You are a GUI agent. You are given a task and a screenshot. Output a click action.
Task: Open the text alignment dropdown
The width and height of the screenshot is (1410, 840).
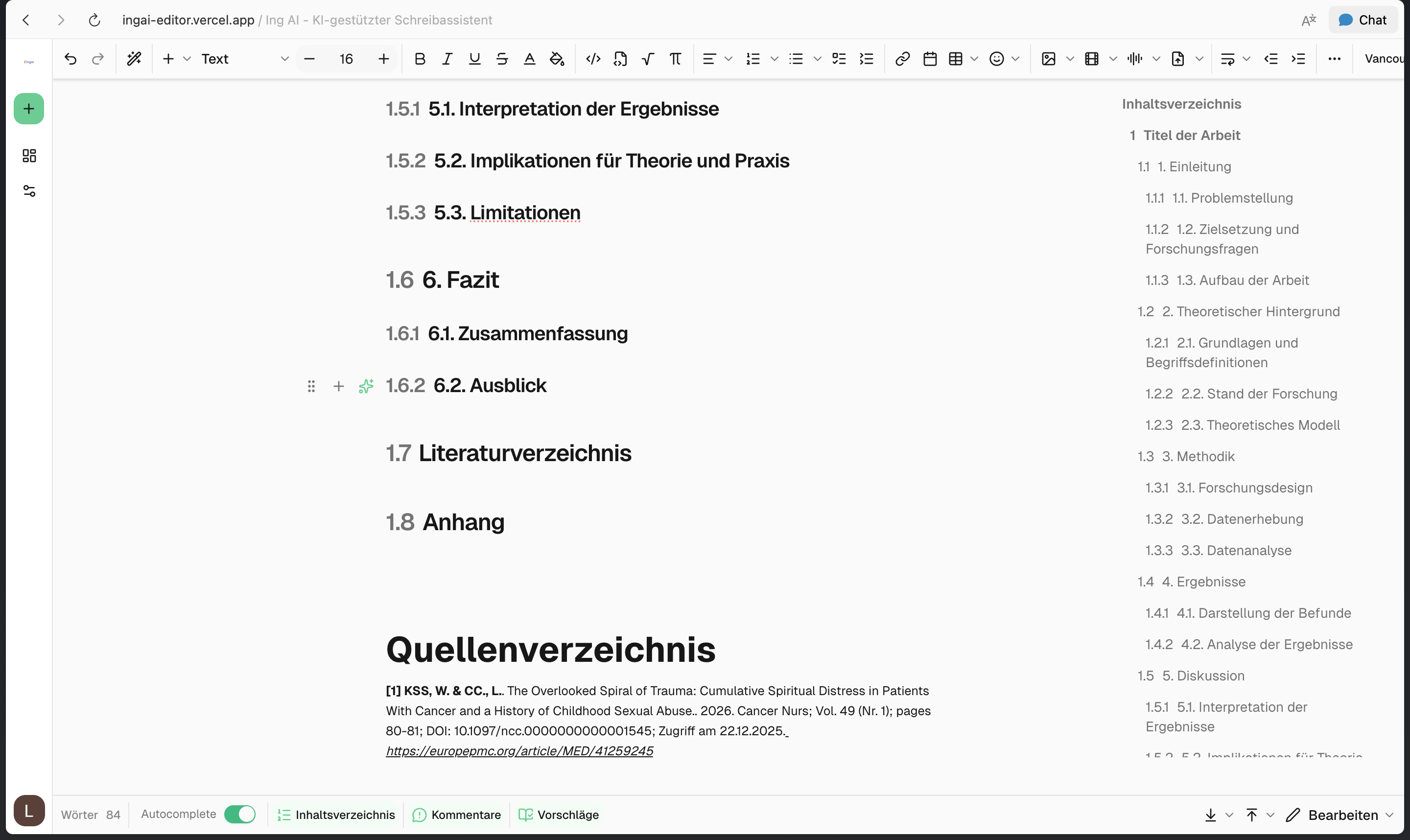coord(728,59)
